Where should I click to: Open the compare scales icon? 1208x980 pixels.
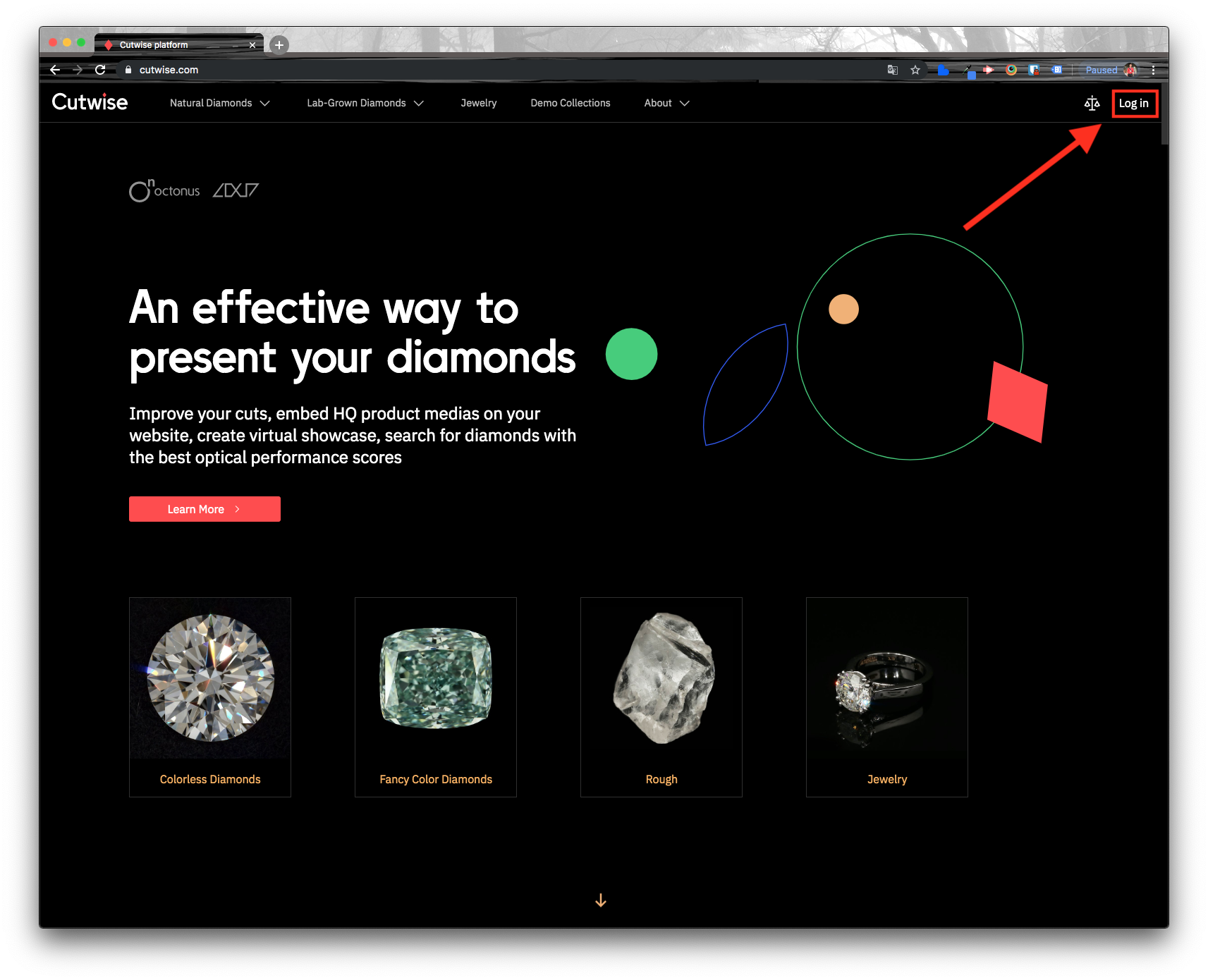point(1092,104)
